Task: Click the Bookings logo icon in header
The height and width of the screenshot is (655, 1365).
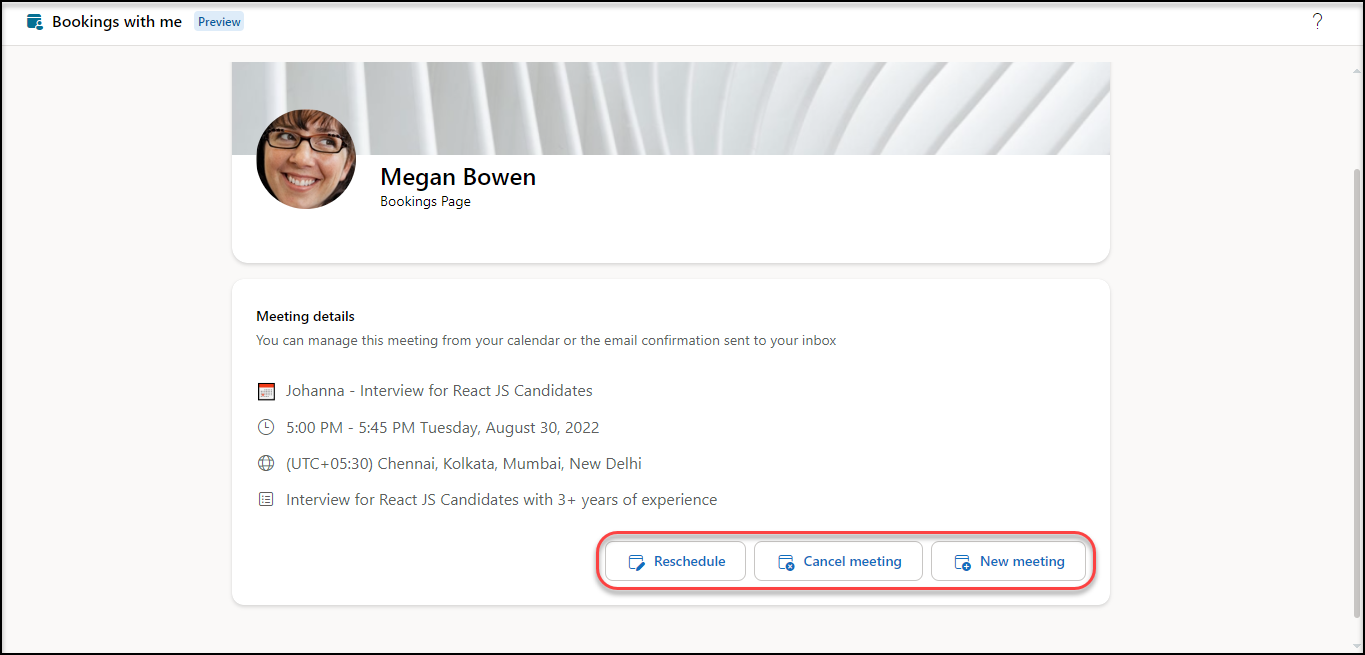Action: pos(35,22)
